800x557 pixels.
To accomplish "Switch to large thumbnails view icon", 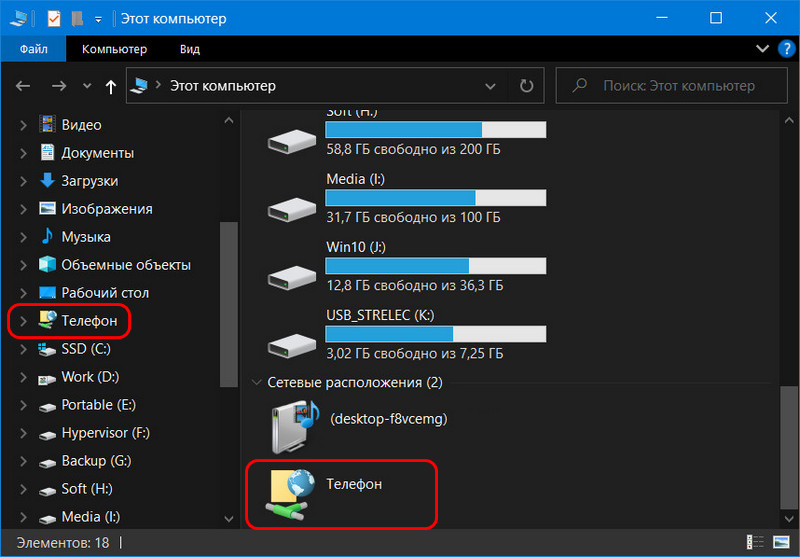I will pyautogui.click(x=781, y=542).
